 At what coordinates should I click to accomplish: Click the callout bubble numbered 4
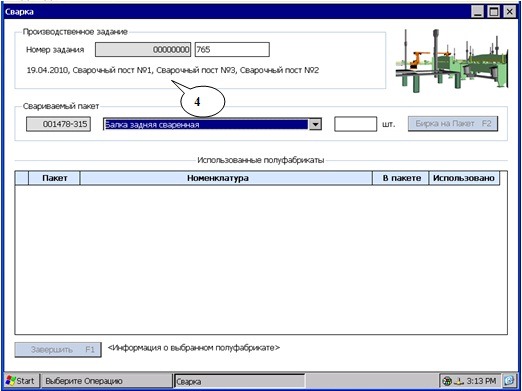tap(202, 101)
